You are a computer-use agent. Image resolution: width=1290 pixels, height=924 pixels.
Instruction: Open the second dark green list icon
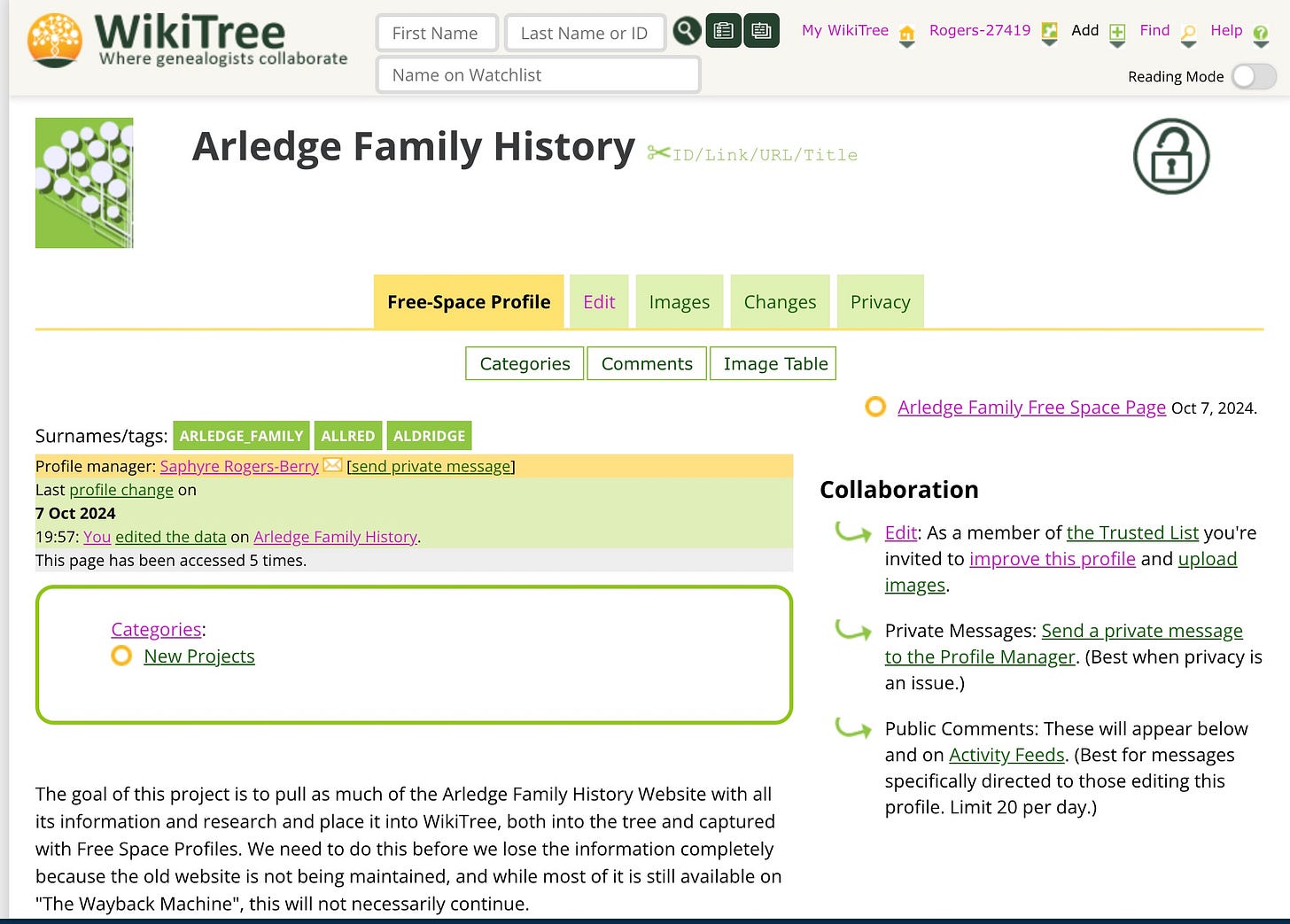tap(761, 31)
